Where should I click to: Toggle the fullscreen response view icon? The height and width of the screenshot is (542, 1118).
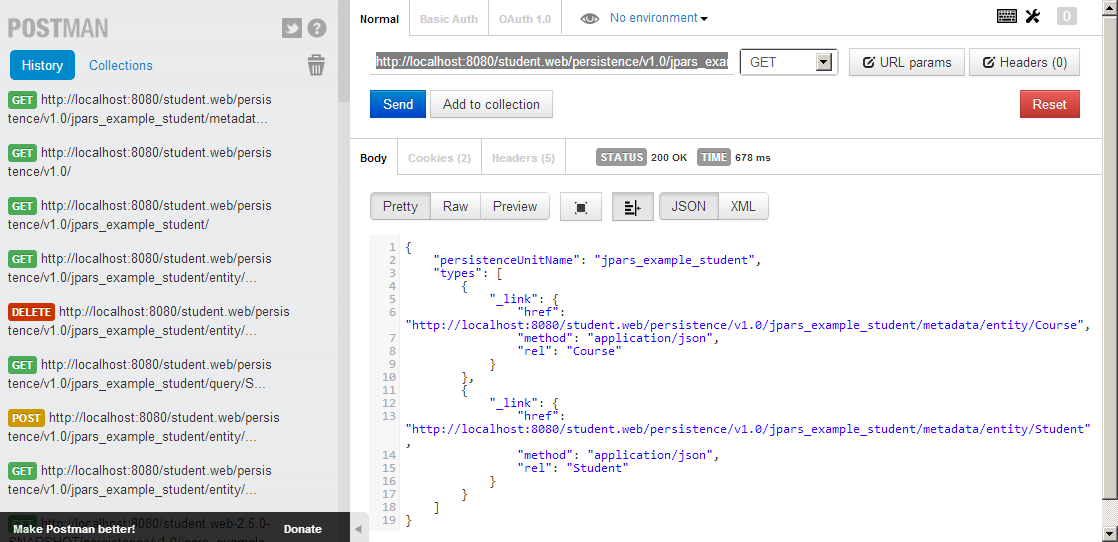(x=581, y=207)
